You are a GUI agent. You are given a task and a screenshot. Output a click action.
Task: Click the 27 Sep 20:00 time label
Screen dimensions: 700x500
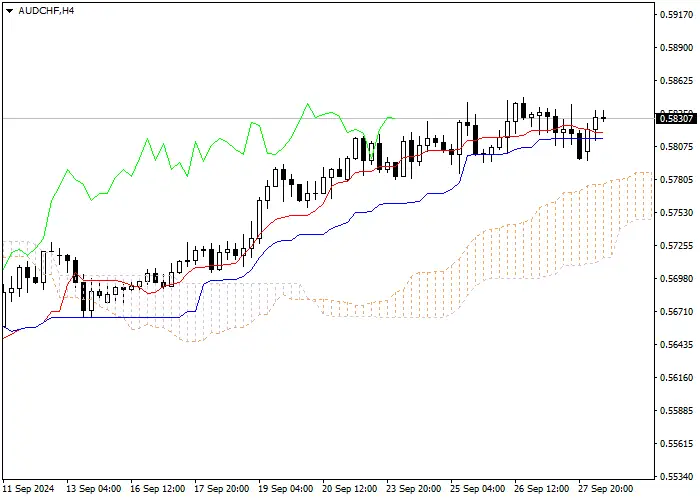[606, 489]
